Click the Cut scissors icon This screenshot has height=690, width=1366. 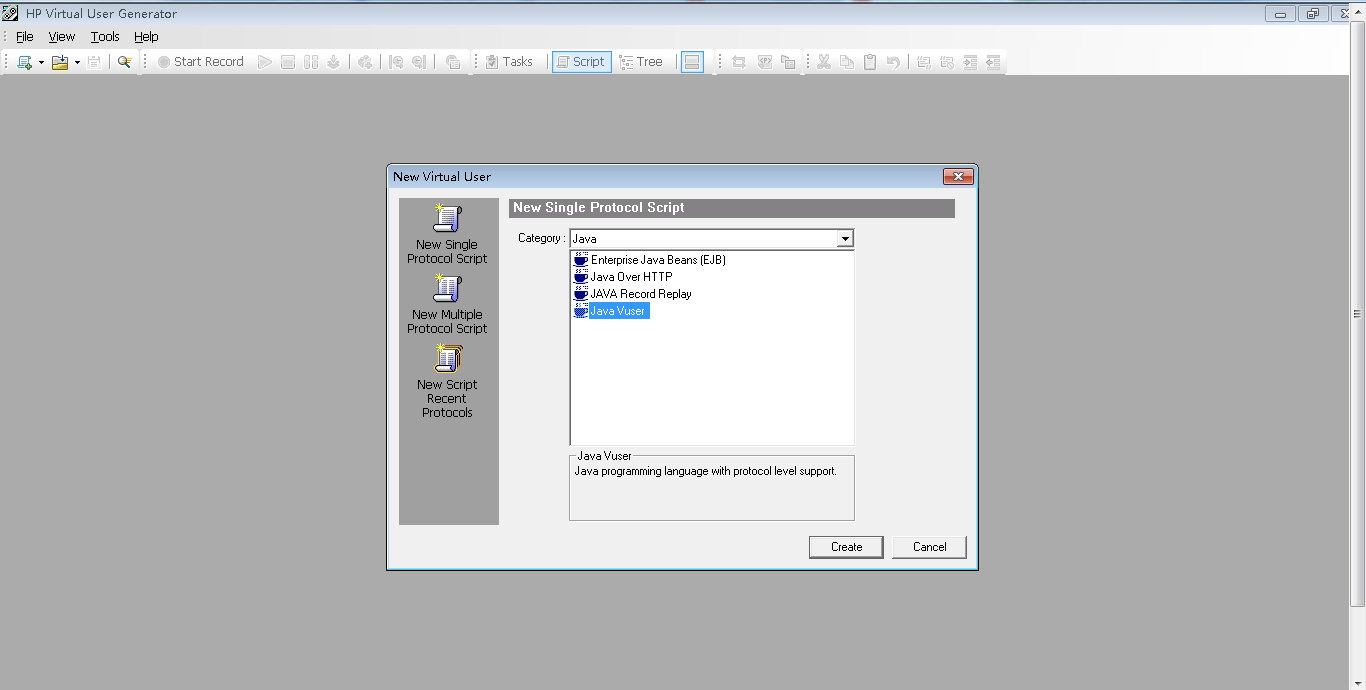[x=824, y=62]
